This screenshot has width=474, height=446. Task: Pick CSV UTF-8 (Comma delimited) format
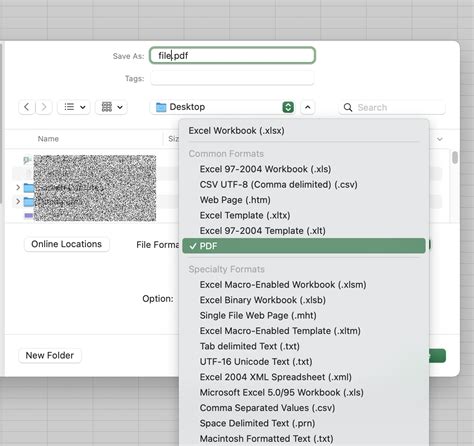pyautogui.click(x=304, y=184)
